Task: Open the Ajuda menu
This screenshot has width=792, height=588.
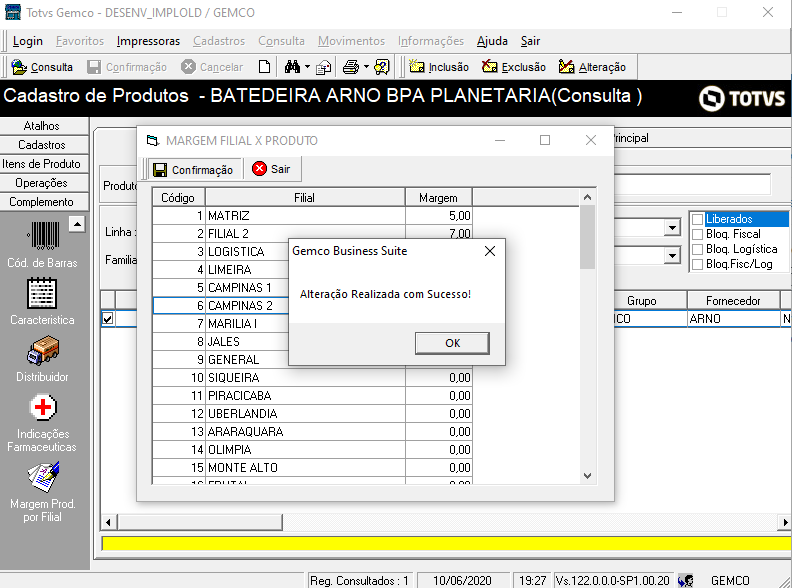Action: tap(492, 41)
